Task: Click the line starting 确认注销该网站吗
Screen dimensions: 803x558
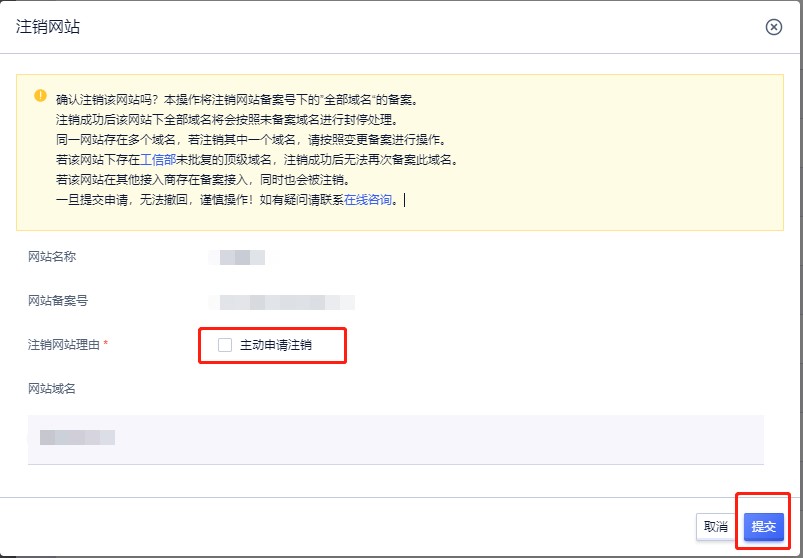Action: (x=237, y=100)
